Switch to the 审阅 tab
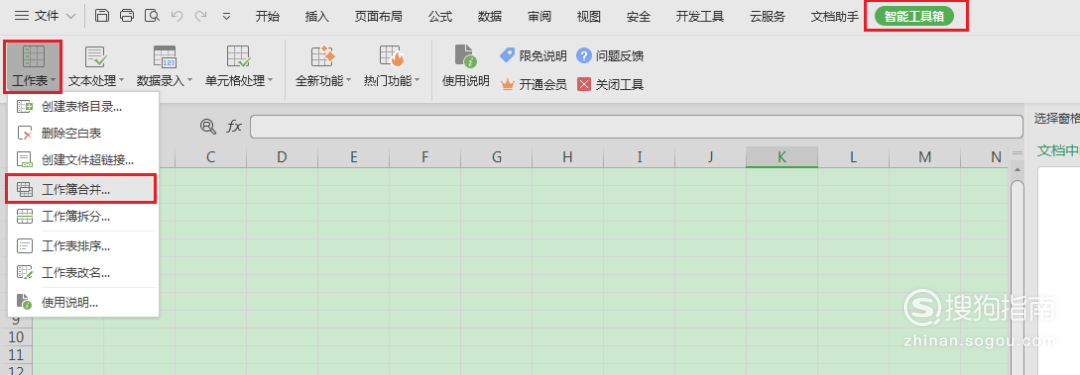This screenshot has width=1080, height=375. (539, 17)
